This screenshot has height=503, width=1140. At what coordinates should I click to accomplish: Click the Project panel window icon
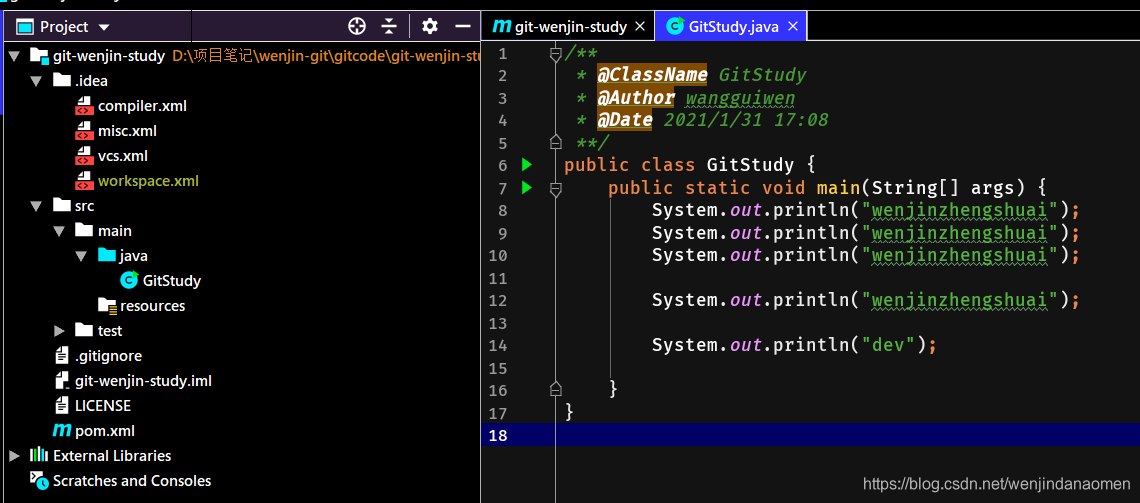click(25, 28)
